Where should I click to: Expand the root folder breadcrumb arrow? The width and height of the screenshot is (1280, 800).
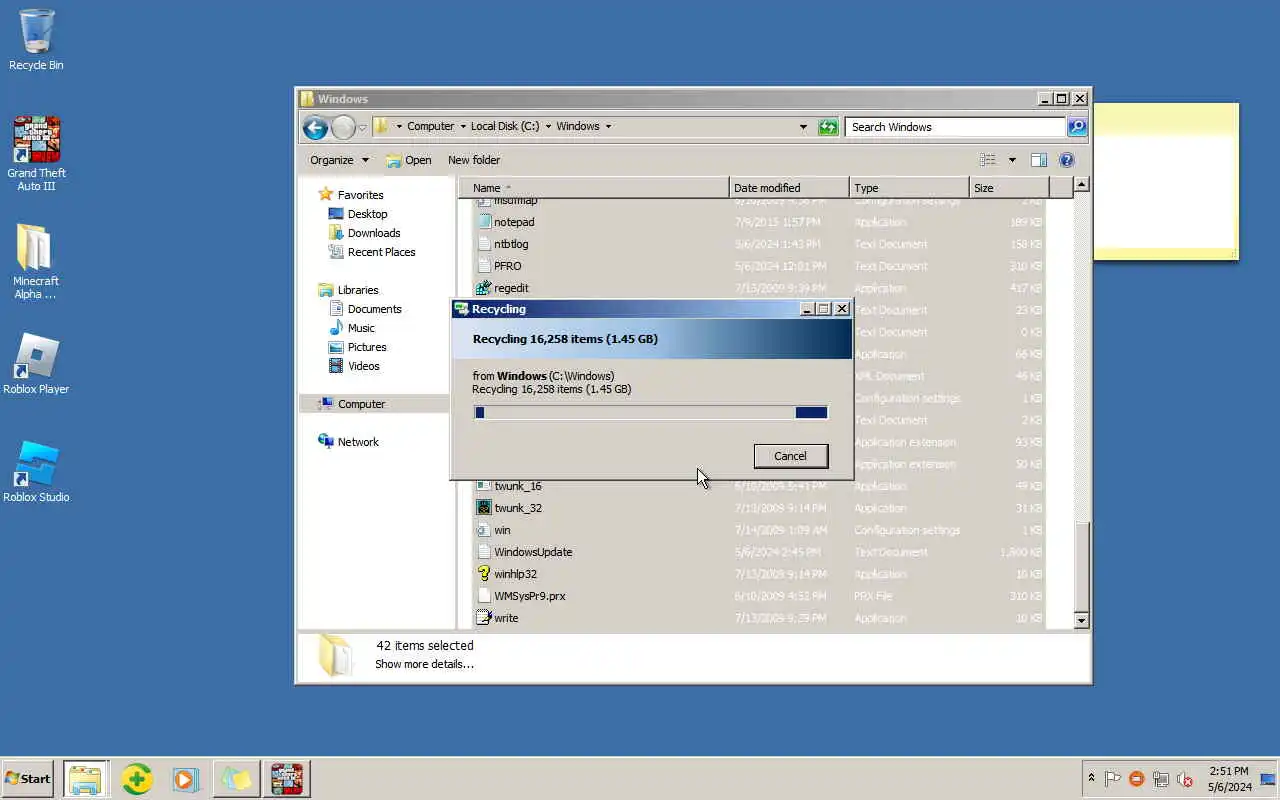399,127
